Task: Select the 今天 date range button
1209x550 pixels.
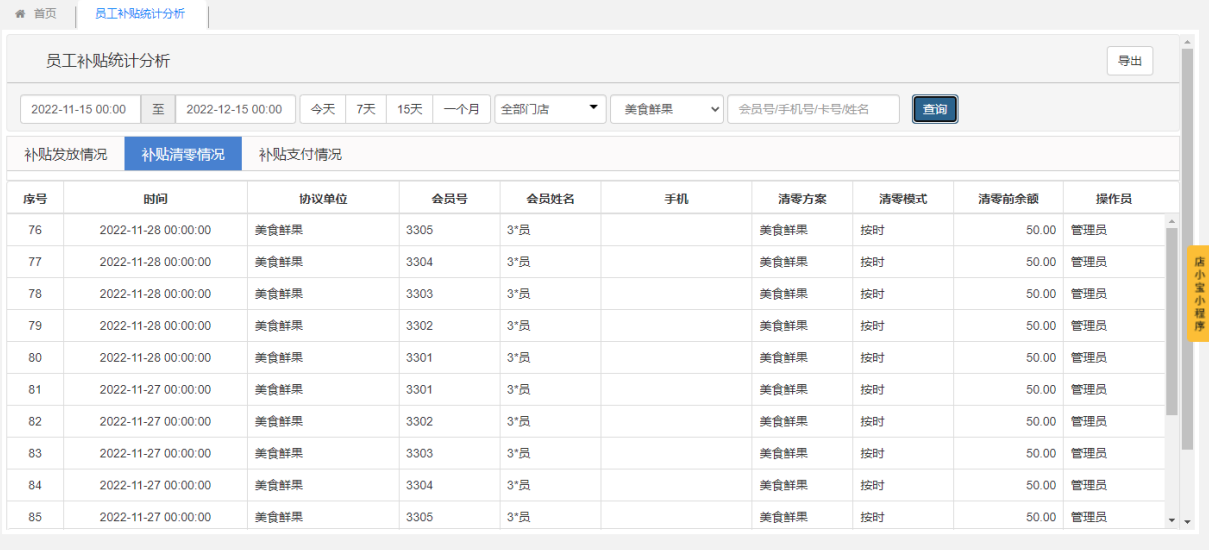Action: (x=323, y=109)
